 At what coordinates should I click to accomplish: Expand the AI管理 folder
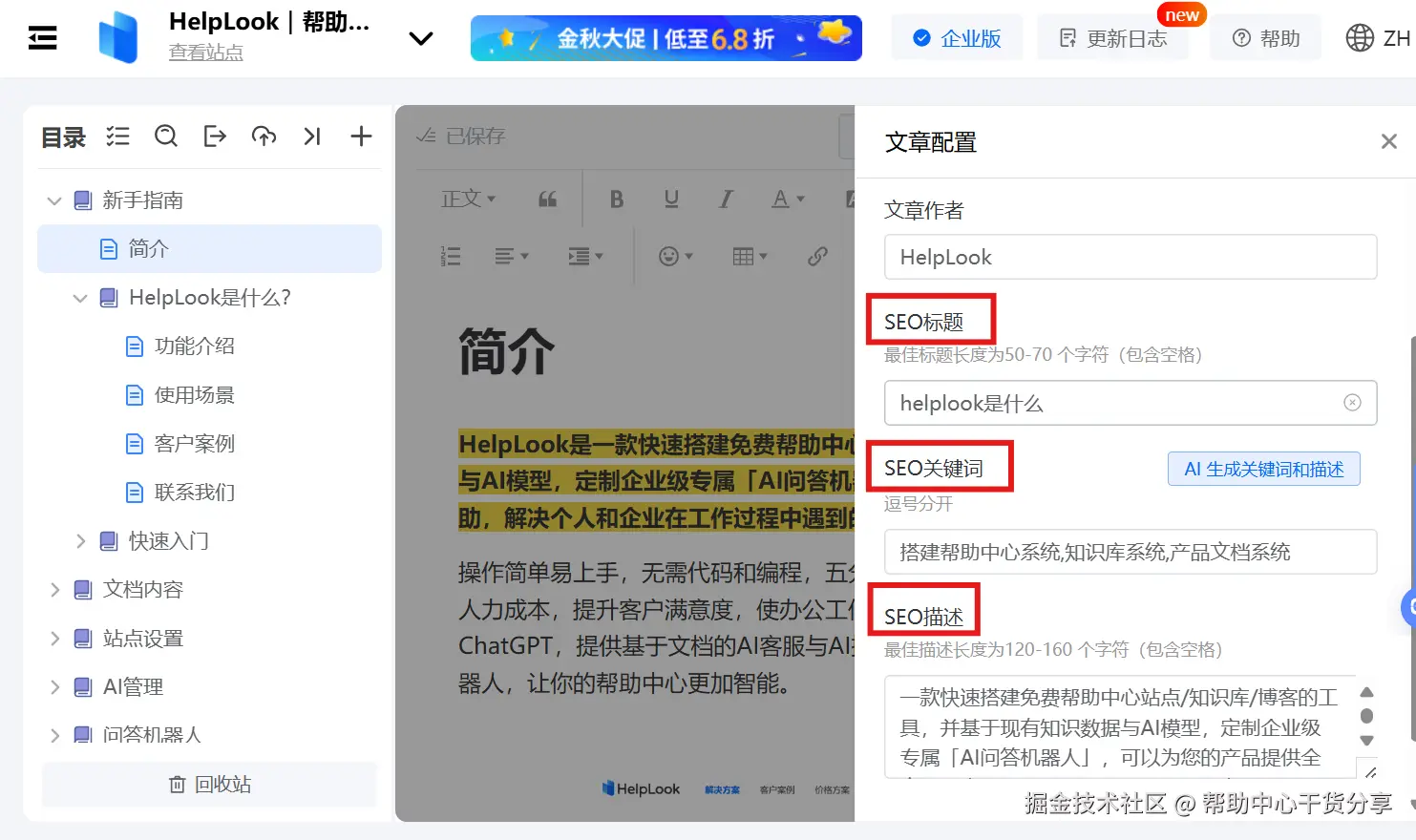[x=54, y=687]
